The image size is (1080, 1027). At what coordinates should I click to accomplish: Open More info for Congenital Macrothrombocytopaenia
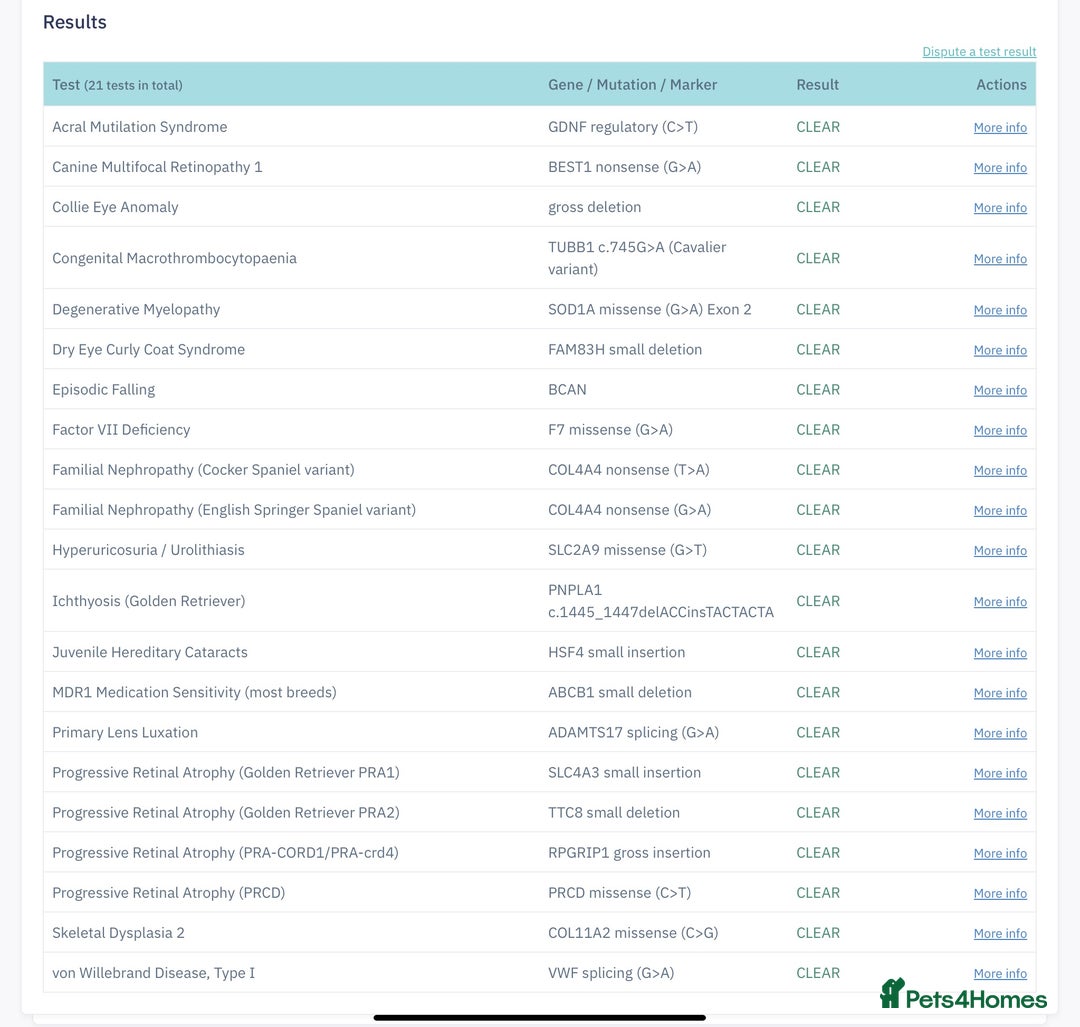1000,259
